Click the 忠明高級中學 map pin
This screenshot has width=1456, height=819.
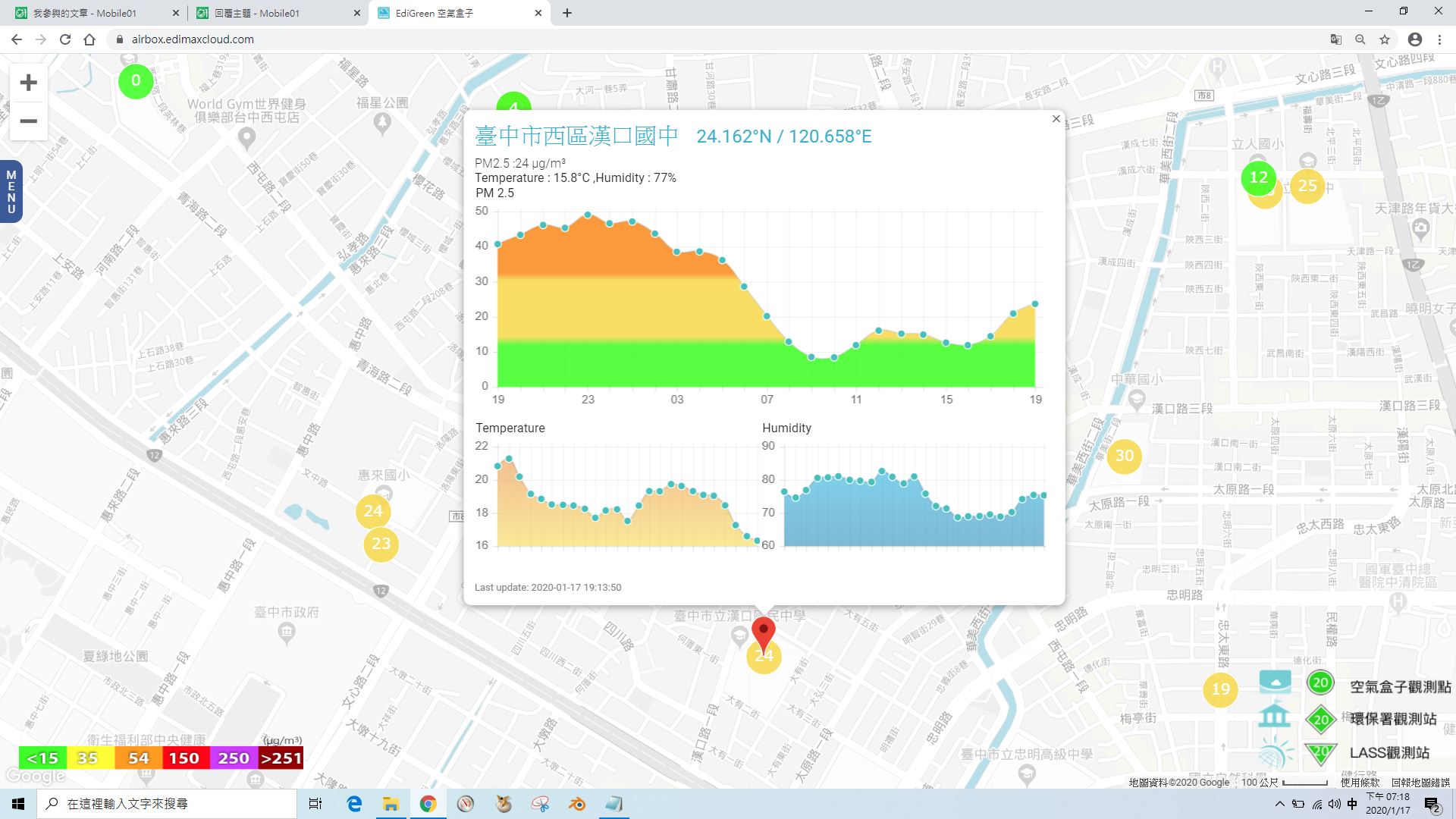[1028, 774]
